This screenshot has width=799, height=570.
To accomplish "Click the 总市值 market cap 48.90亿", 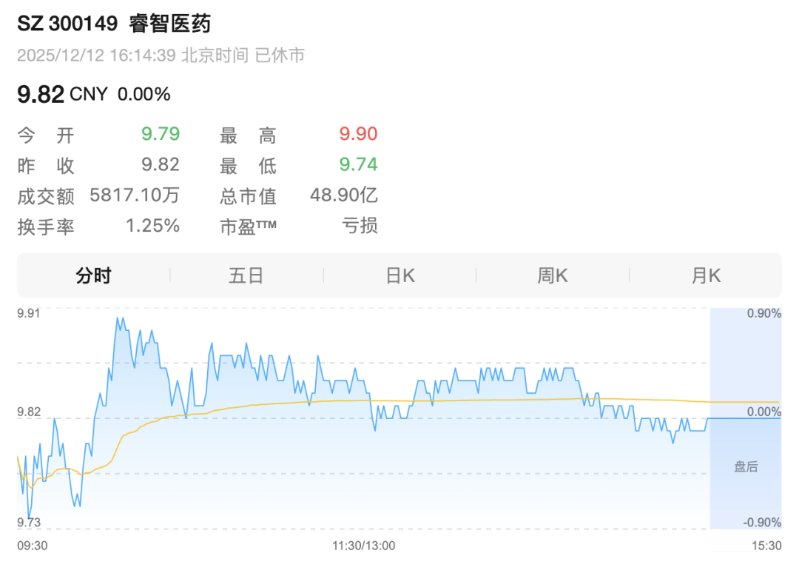I will [x=343, y=196].
